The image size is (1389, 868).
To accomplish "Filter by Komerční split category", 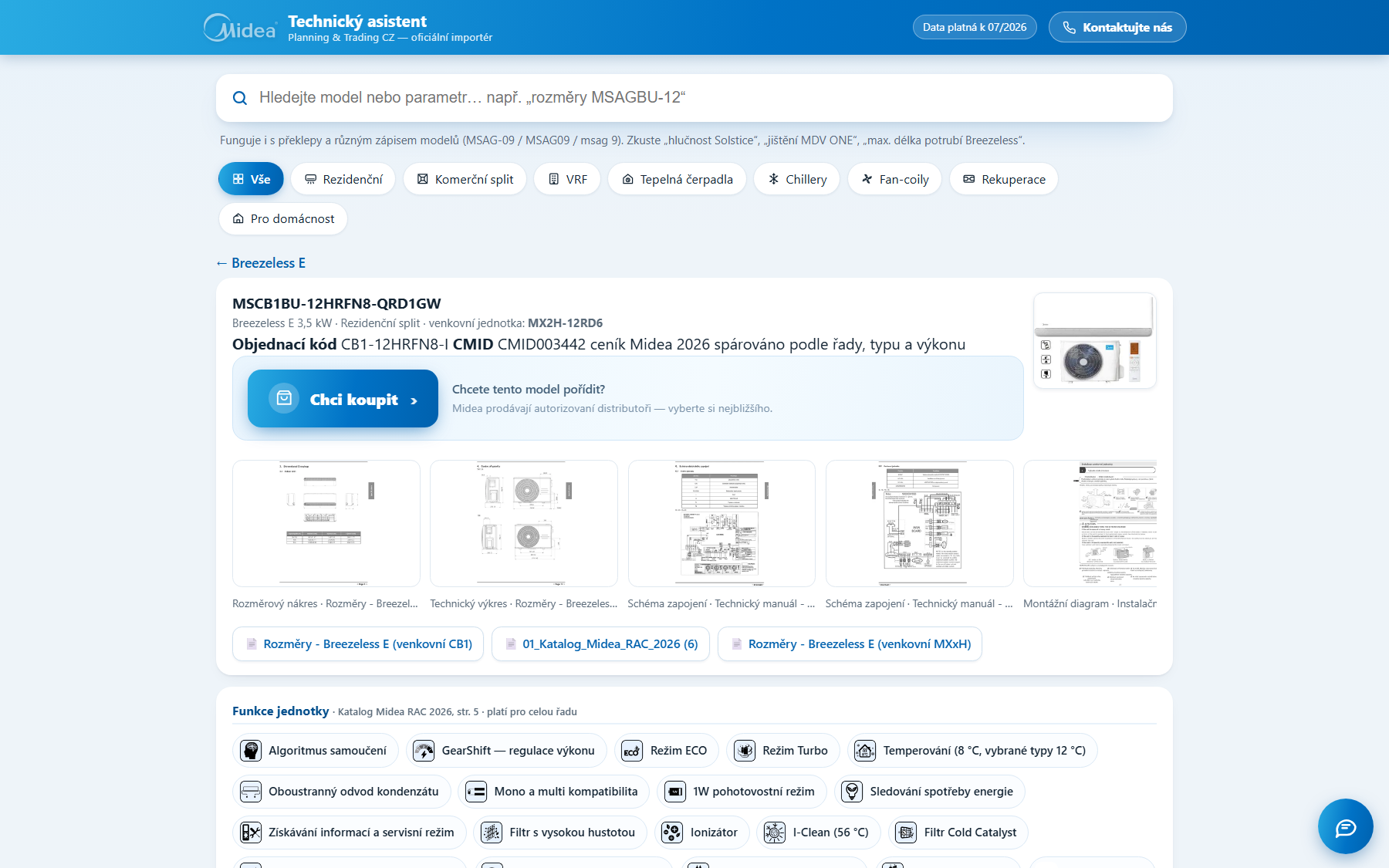I will point(465,179).
